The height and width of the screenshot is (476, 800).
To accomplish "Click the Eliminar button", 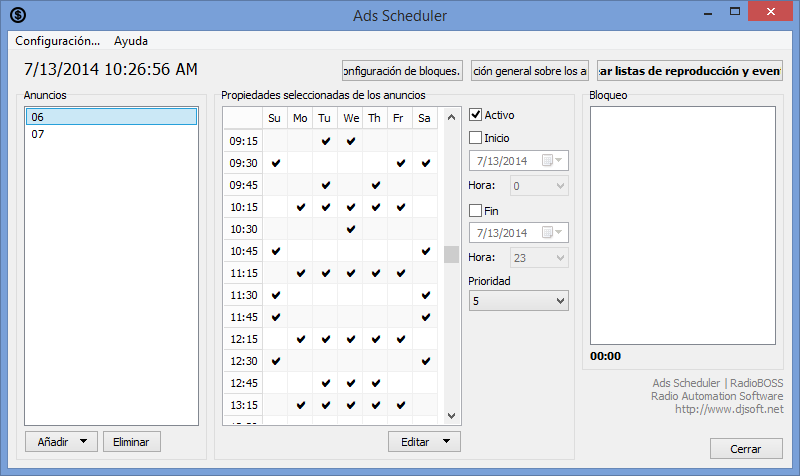I will point(131,441).
